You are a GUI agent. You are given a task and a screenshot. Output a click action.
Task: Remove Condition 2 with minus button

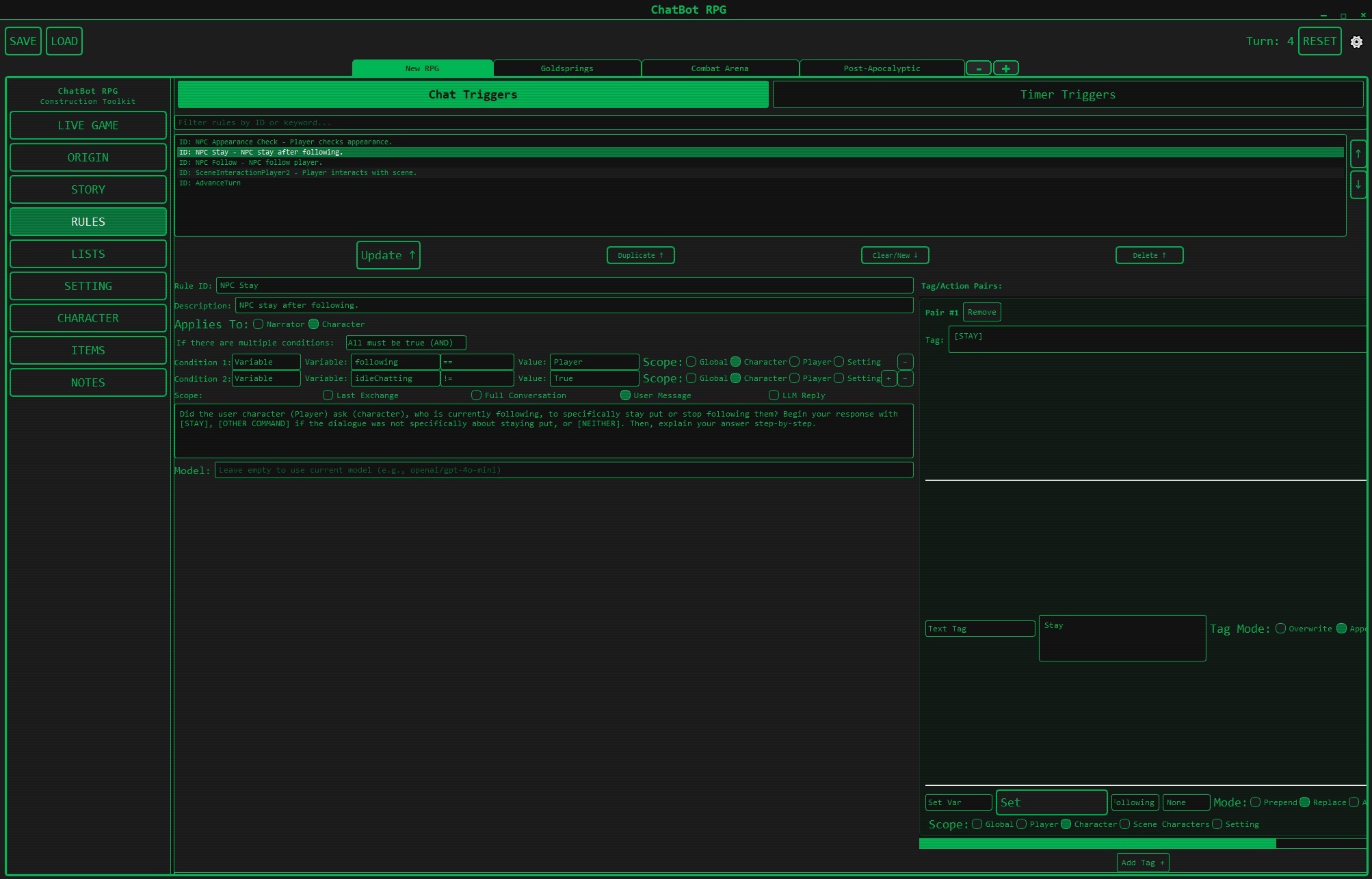click(905, 378)
